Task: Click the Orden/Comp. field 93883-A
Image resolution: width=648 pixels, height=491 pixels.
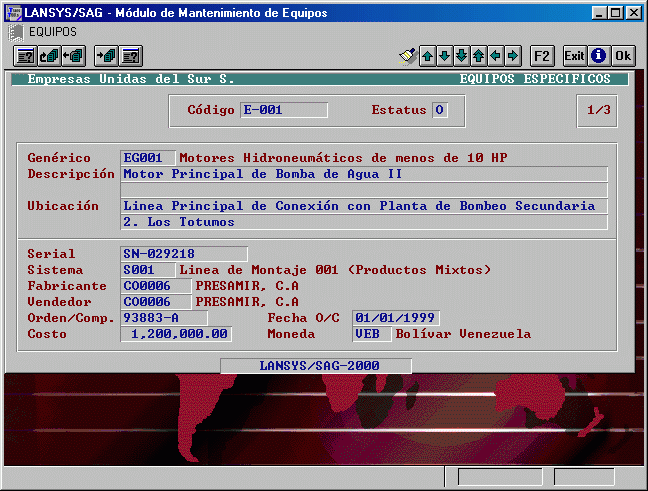Action: coord(164,318)
